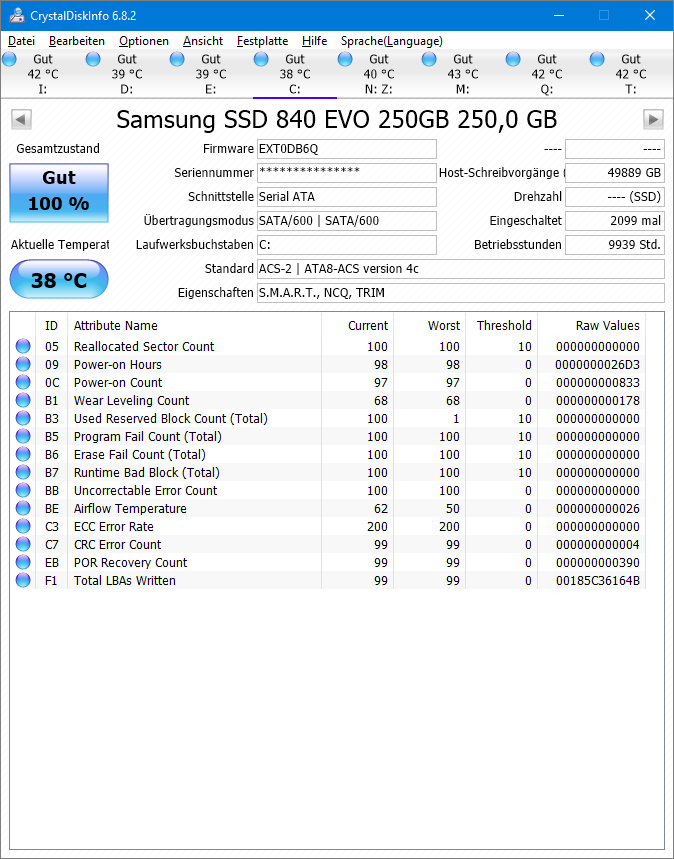
Task: Click the Eigenschaften S.M.A.R.T., NCQ, TRIM field
Action: (x=461, y=293)
